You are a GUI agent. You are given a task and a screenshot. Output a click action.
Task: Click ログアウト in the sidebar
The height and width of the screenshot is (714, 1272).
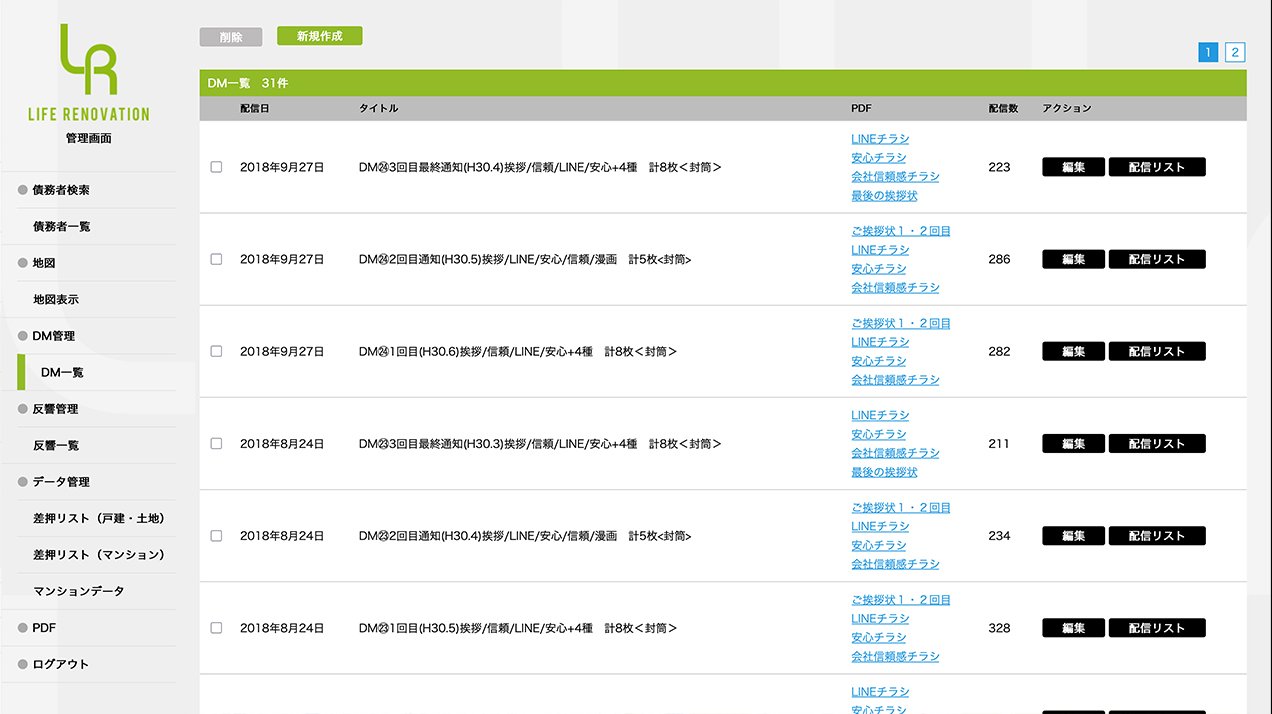pyautogui.click(x=61, y=664)
